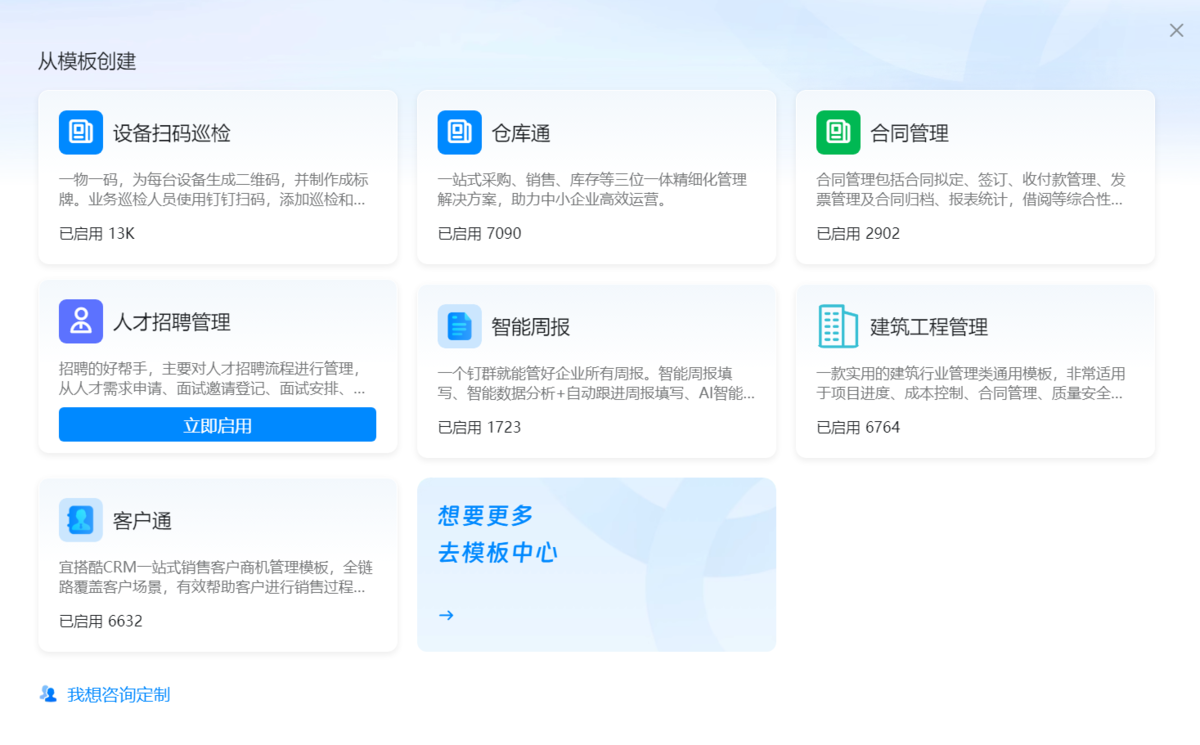Open the 我想咨询定制 link

(119, 694)
